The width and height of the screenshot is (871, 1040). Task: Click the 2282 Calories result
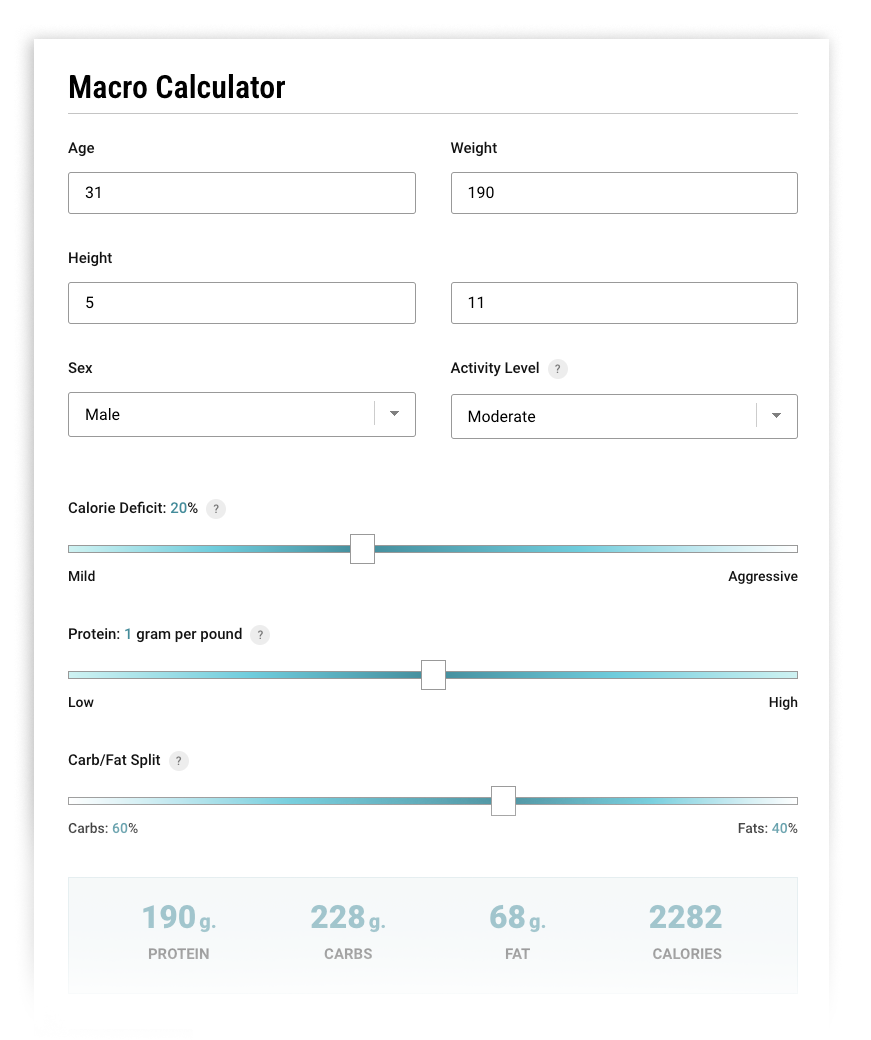pos(686,917)
